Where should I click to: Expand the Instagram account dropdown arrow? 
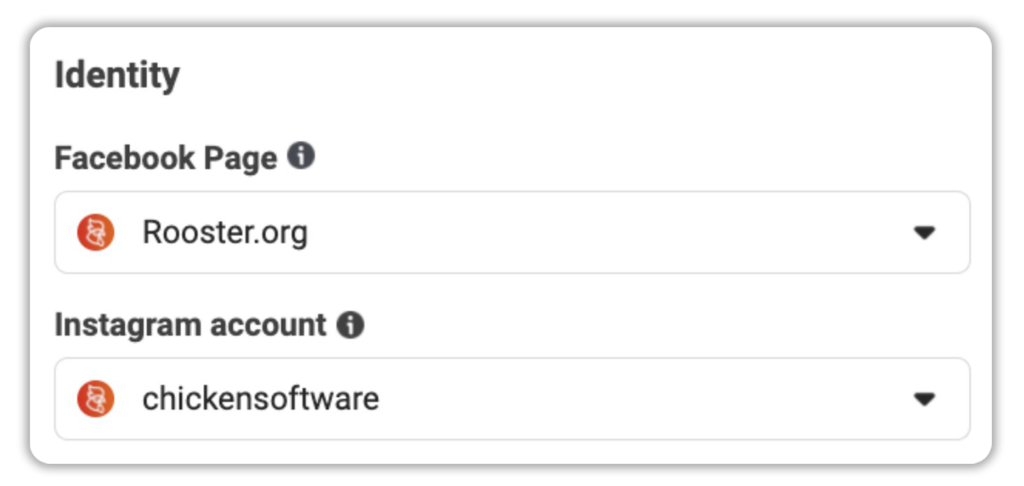(924, 399)
